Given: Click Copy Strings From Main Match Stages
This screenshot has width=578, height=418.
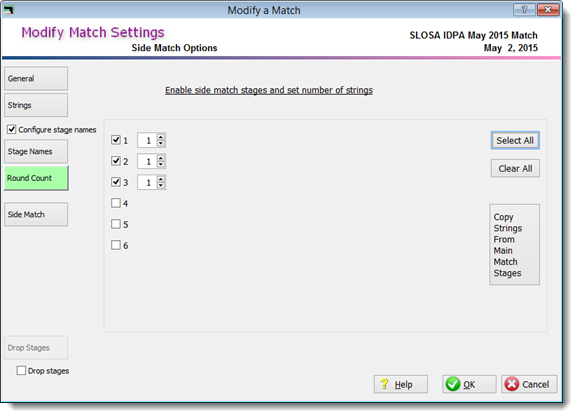Looking at the screenshot, I should point(514,245).
